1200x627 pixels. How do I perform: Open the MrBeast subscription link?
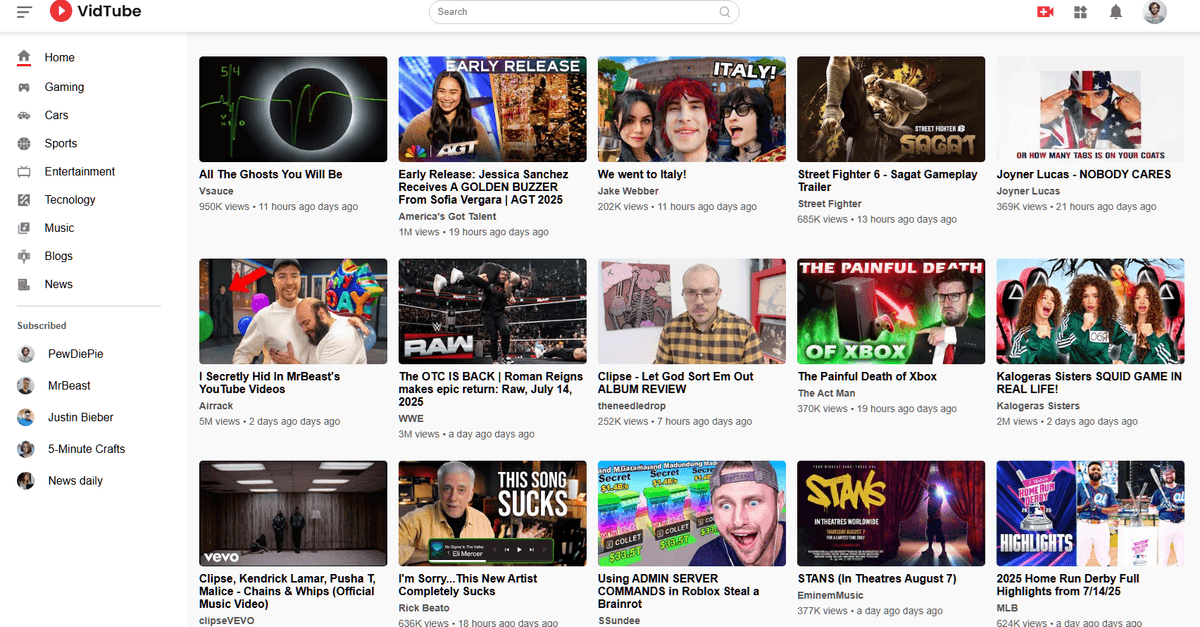(x=69, y=386)
